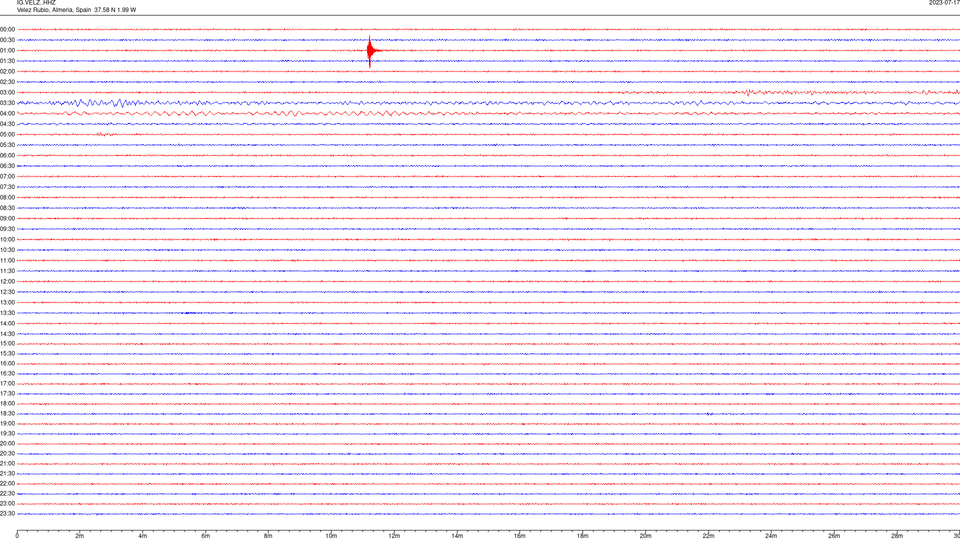Click the station code label IG.VELZ..HHZ
This screenshot has width=960, height=540.
(36, 3)
